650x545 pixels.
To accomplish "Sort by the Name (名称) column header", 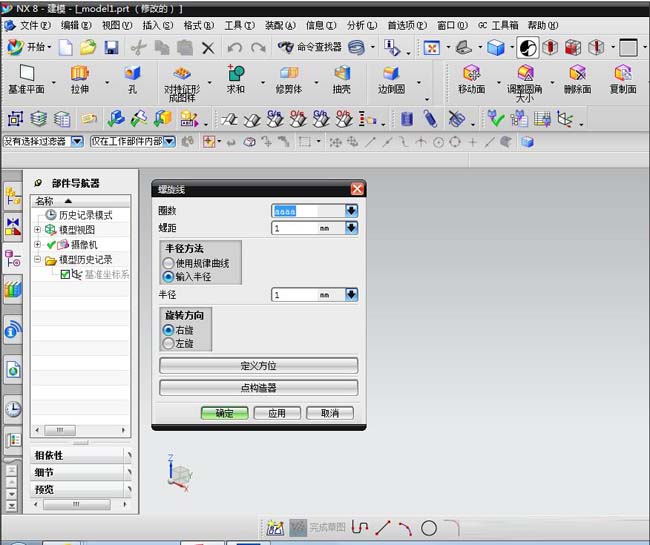I will pos(80,201).
